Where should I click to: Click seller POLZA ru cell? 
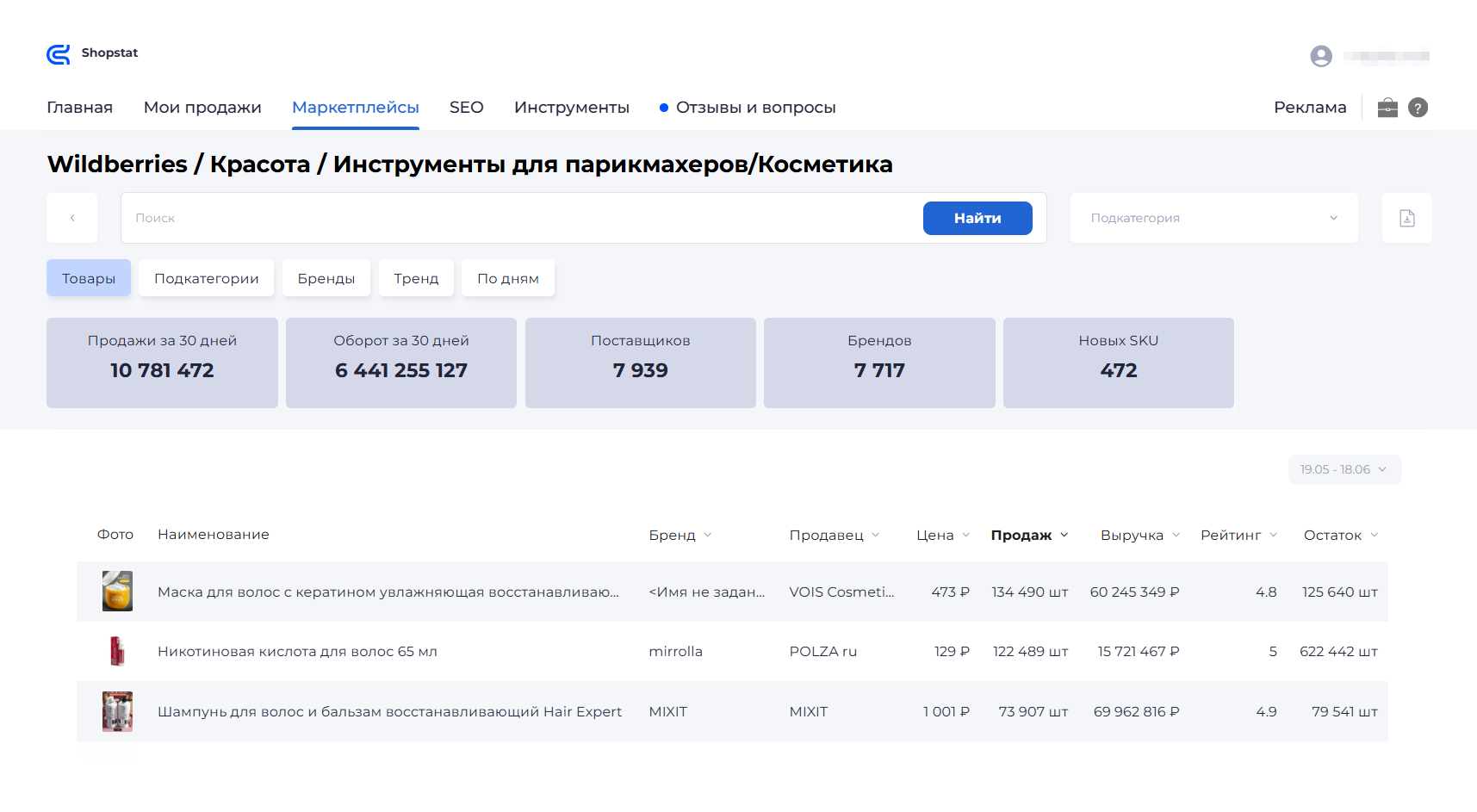tap(823, 651)
